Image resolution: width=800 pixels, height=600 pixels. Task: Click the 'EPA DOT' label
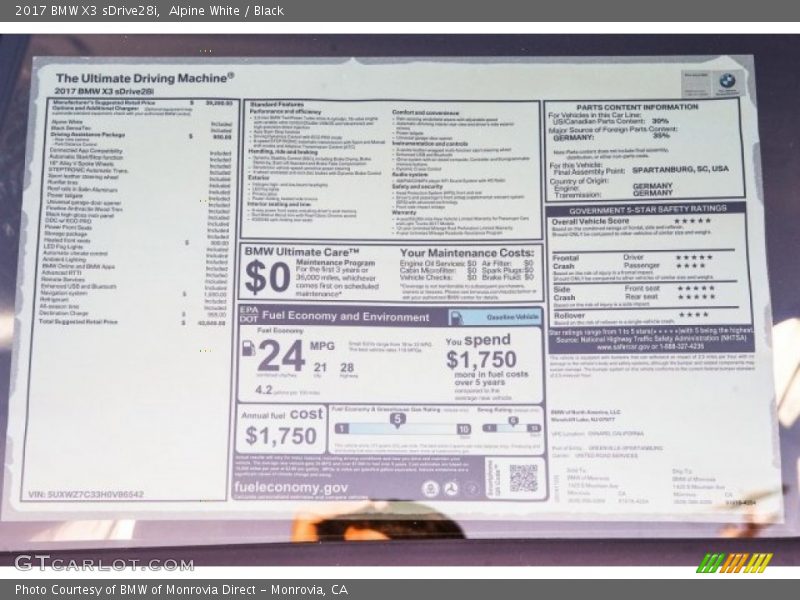coord(249,314)
